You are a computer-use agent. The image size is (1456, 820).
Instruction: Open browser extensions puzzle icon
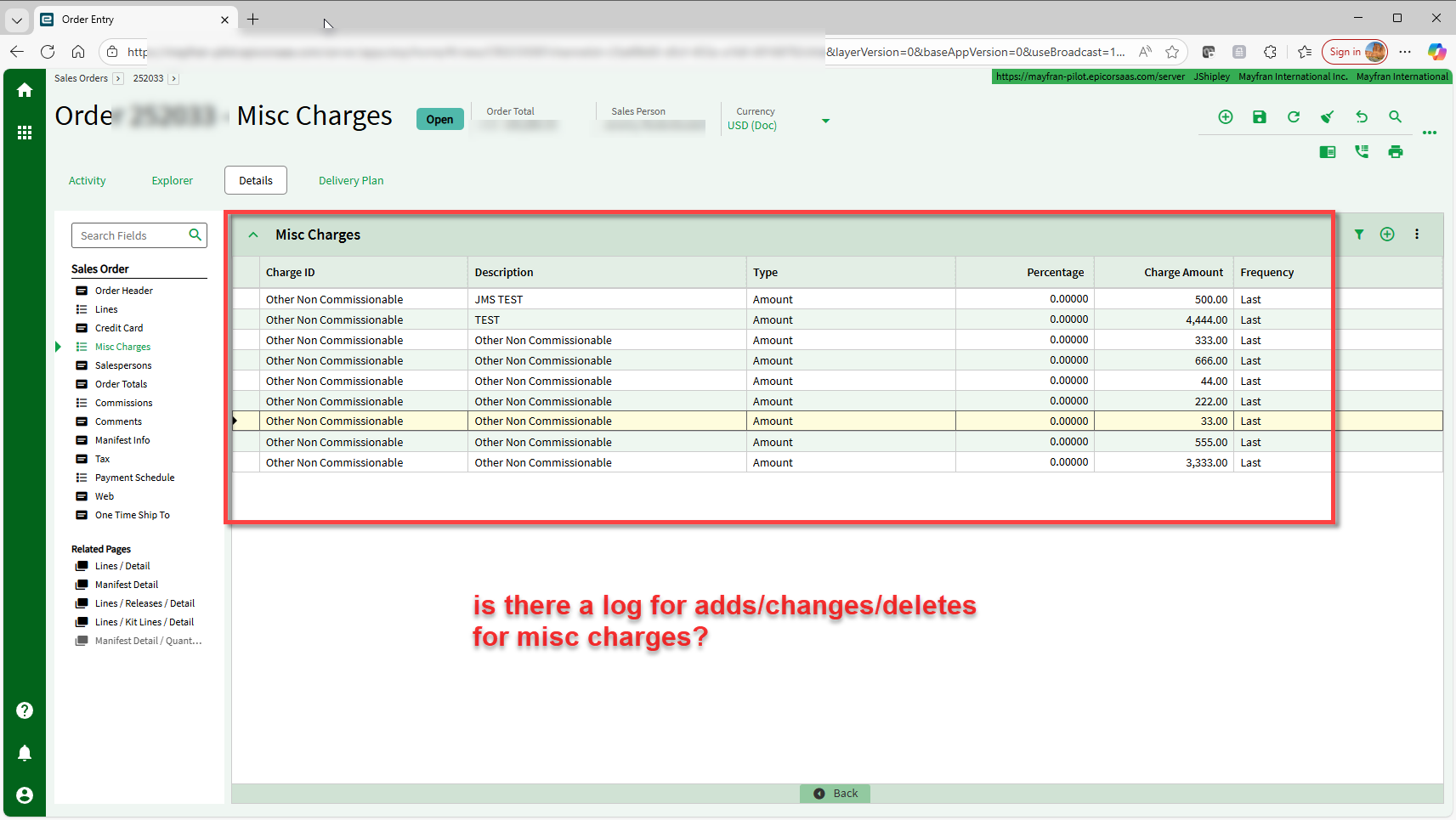[1271, 52]
